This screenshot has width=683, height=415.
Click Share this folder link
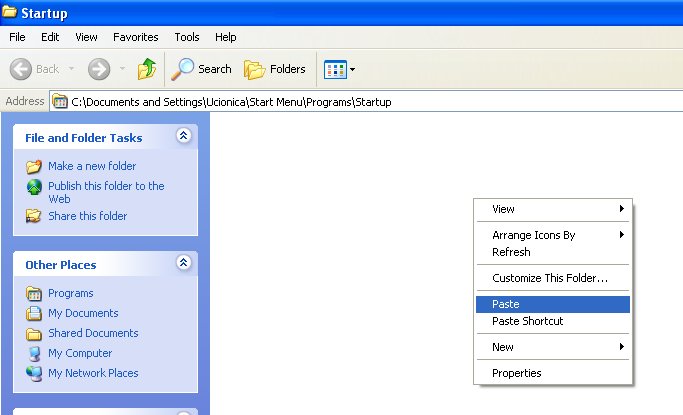click(x=88, y=216)
